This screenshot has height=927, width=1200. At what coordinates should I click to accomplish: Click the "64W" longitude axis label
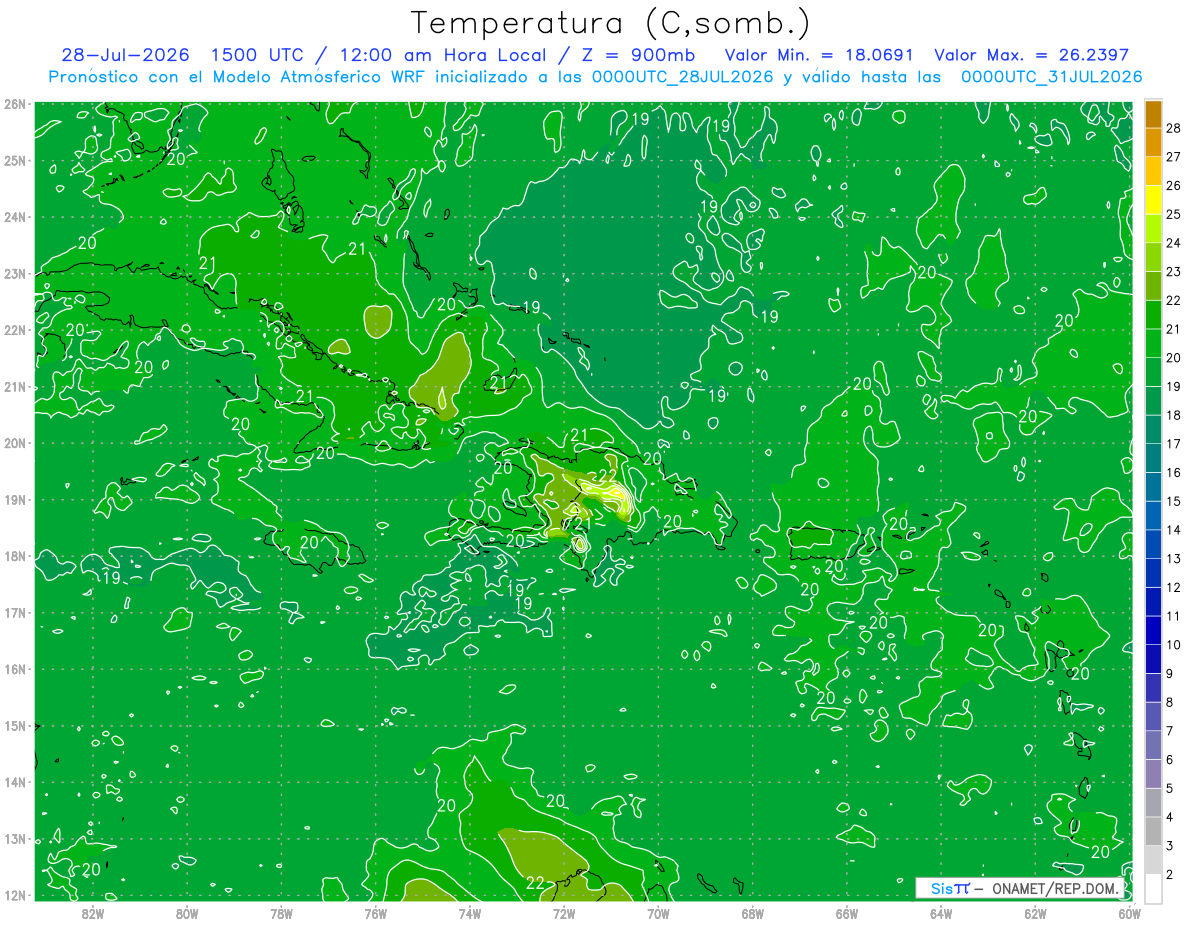click(x=941, y=913)
